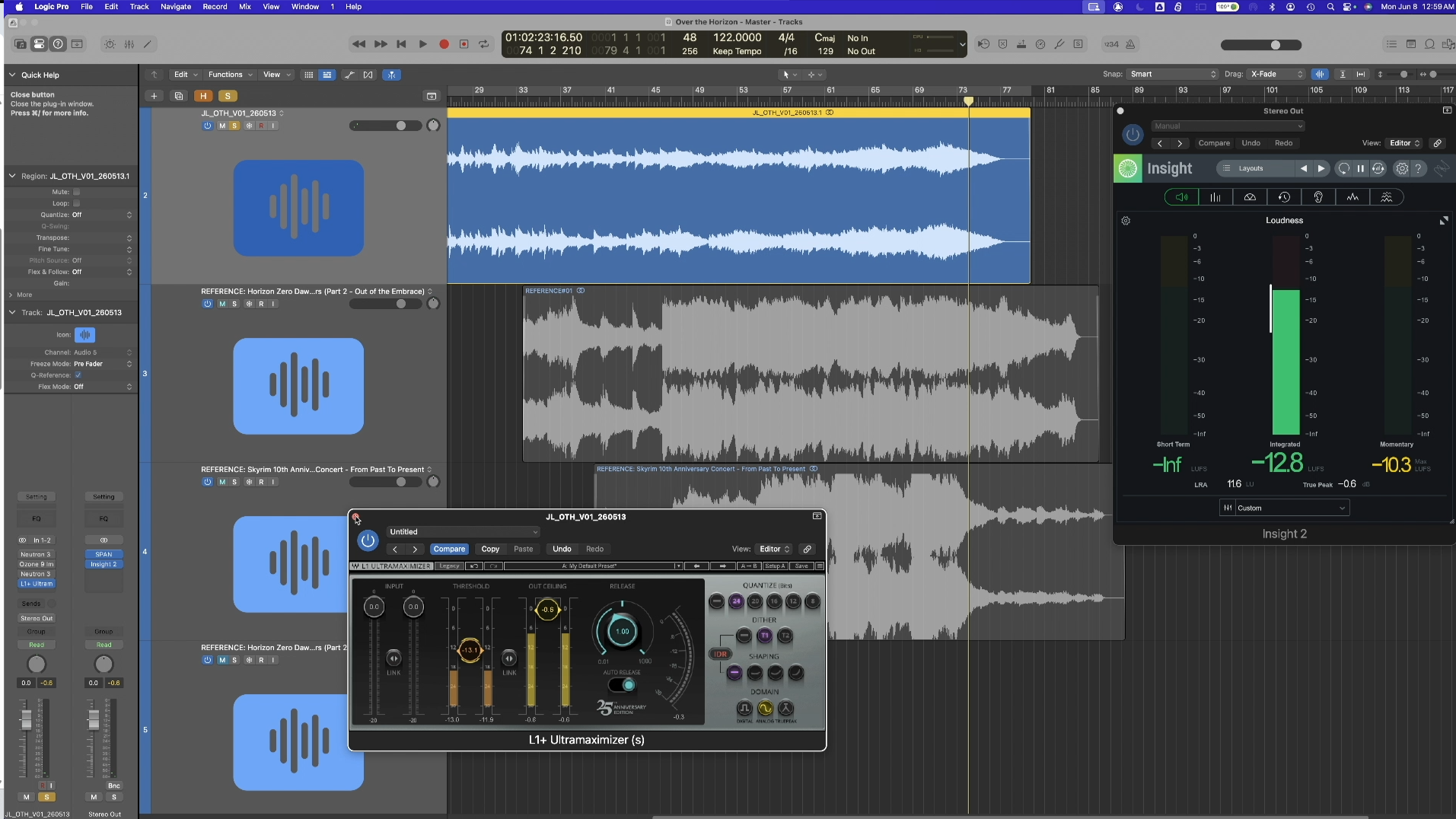Open the Untitled preset dropdown in L1+ plugin
The height and width of the screenshot is (819, 1456).
tap(464, 532)
